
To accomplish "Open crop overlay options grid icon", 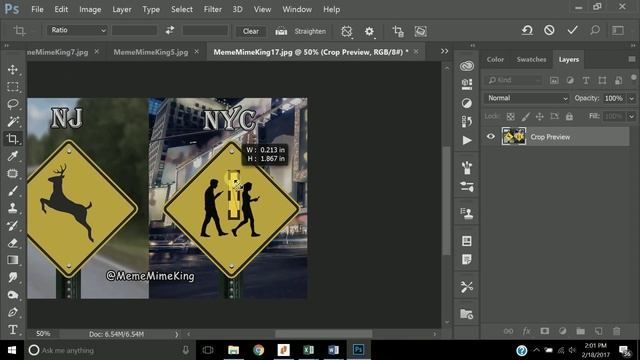I will pos(347,31).
